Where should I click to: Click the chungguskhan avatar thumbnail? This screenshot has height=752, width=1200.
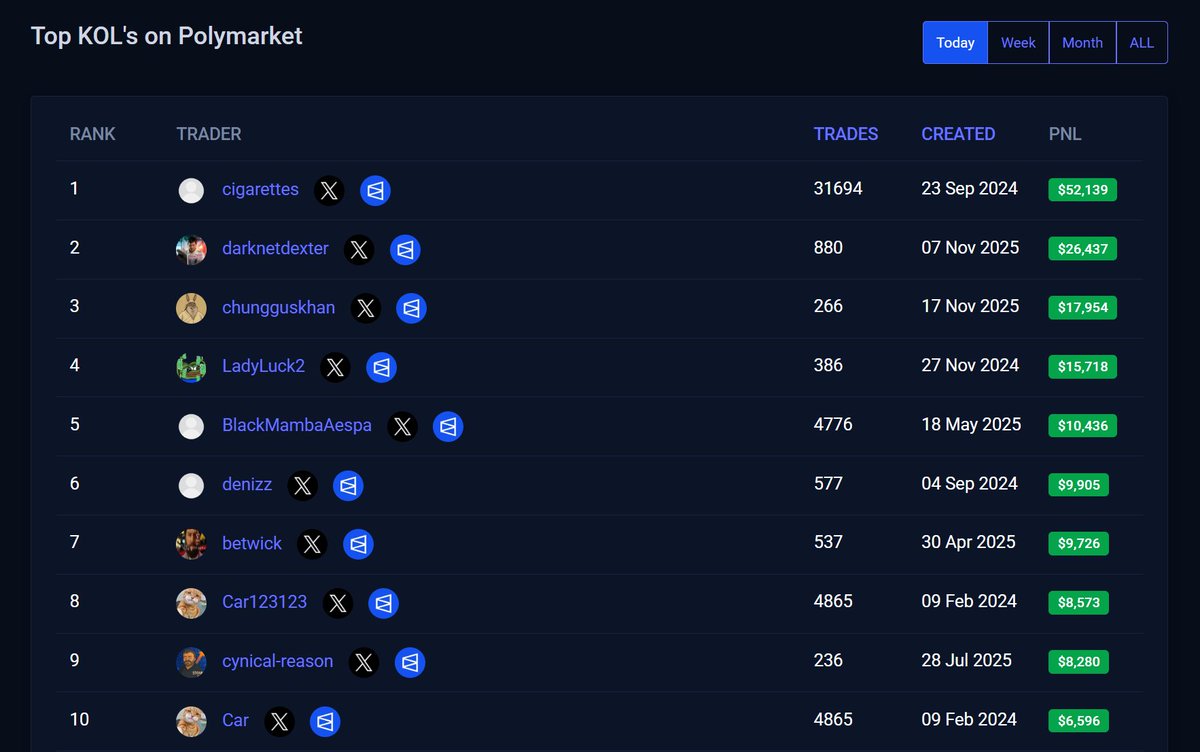(191, 308)
